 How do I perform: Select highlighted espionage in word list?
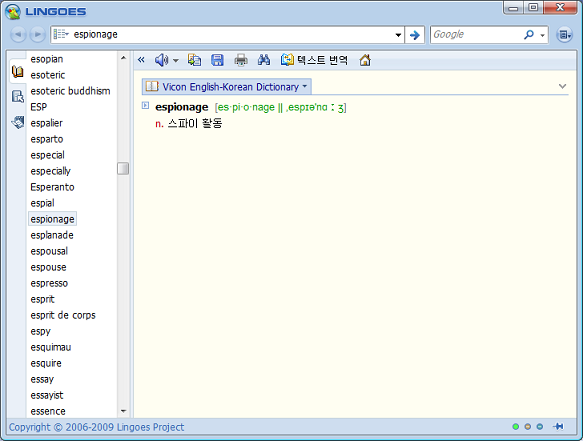coord(52,219)
